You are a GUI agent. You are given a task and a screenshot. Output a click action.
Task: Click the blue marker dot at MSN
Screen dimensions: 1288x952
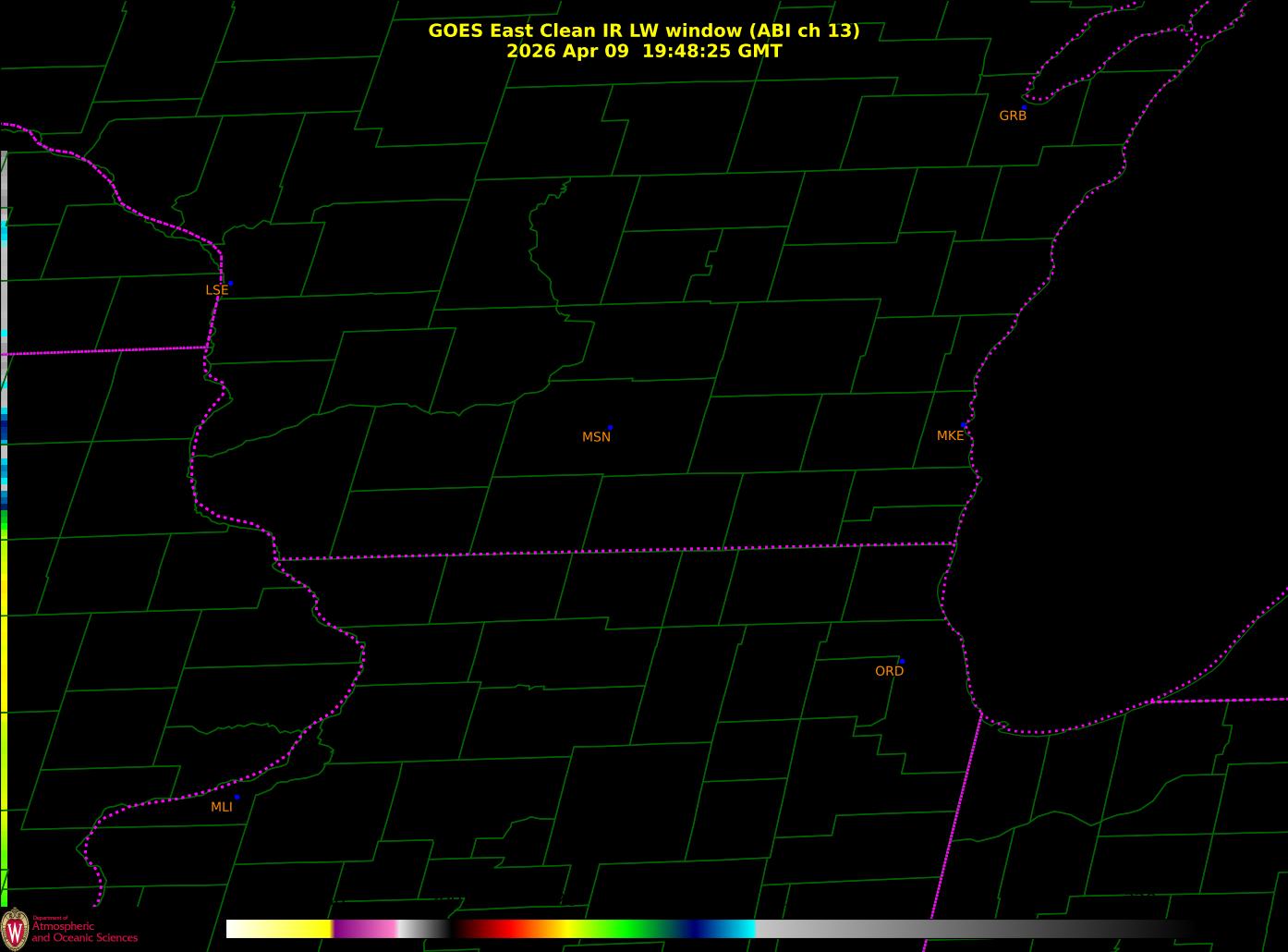point(610,428)
